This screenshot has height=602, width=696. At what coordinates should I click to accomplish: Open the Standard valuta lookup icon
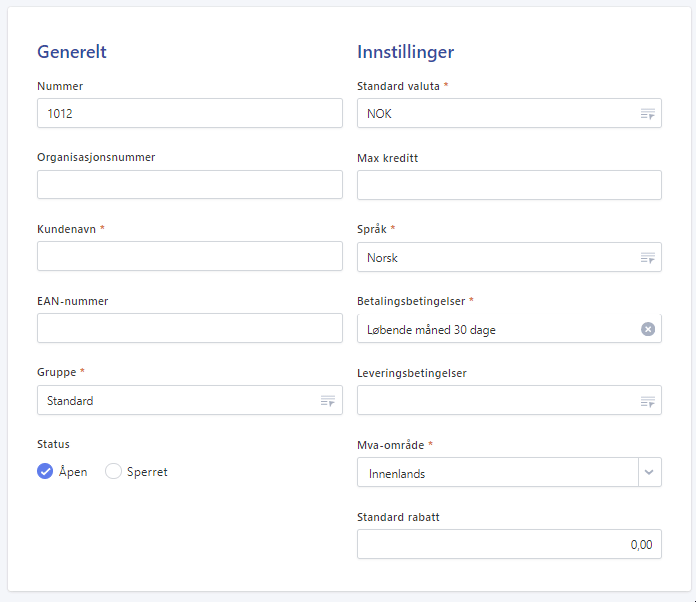click(648, 114)
